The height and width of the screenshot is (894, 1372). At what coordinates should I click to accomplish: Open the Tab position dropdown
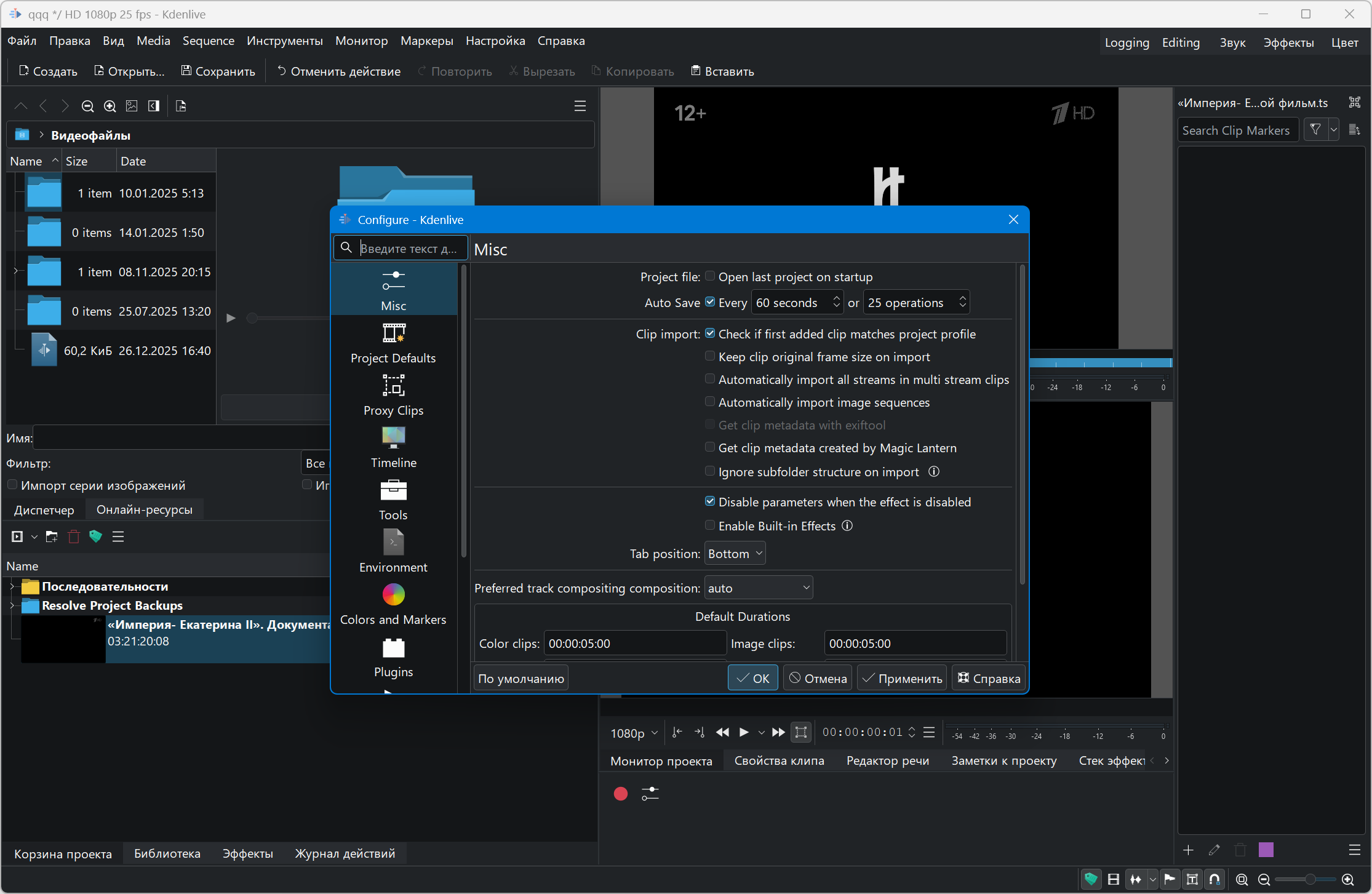pyautogui.click(x=735, y=553)
